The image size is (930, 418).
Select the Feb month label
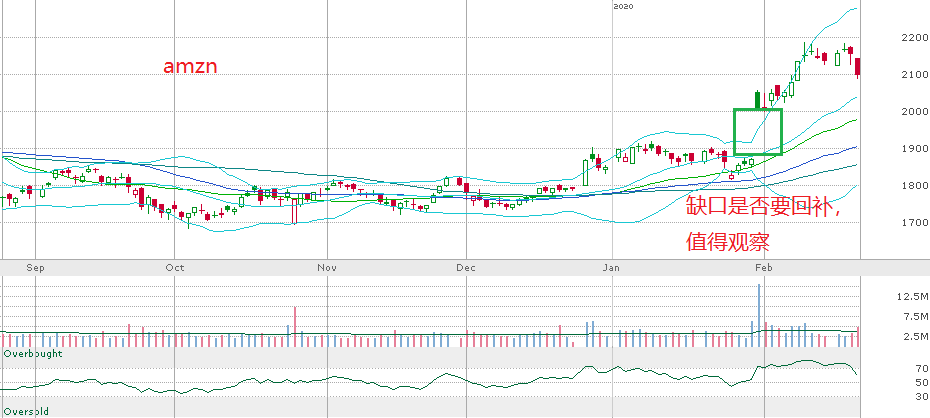pos(763,268)
